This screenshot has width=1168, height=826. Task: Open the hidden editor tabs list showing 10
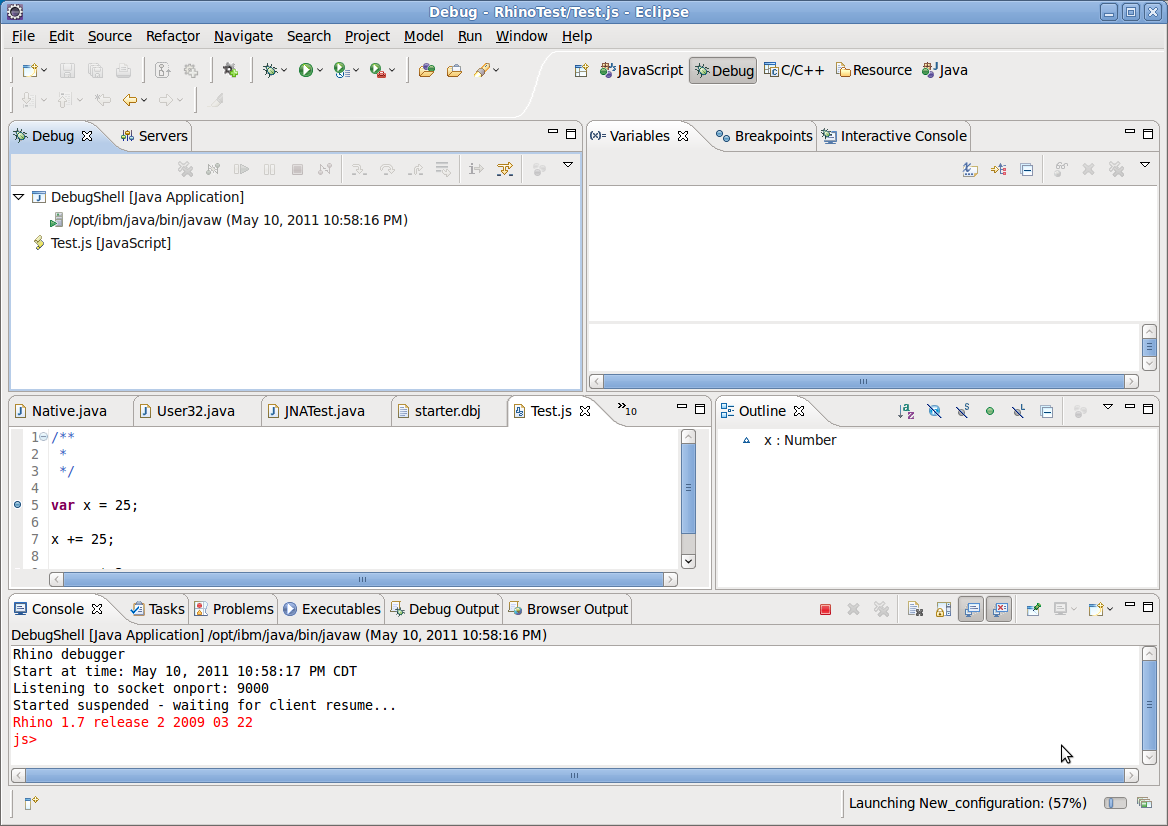(x=627, y=409)
